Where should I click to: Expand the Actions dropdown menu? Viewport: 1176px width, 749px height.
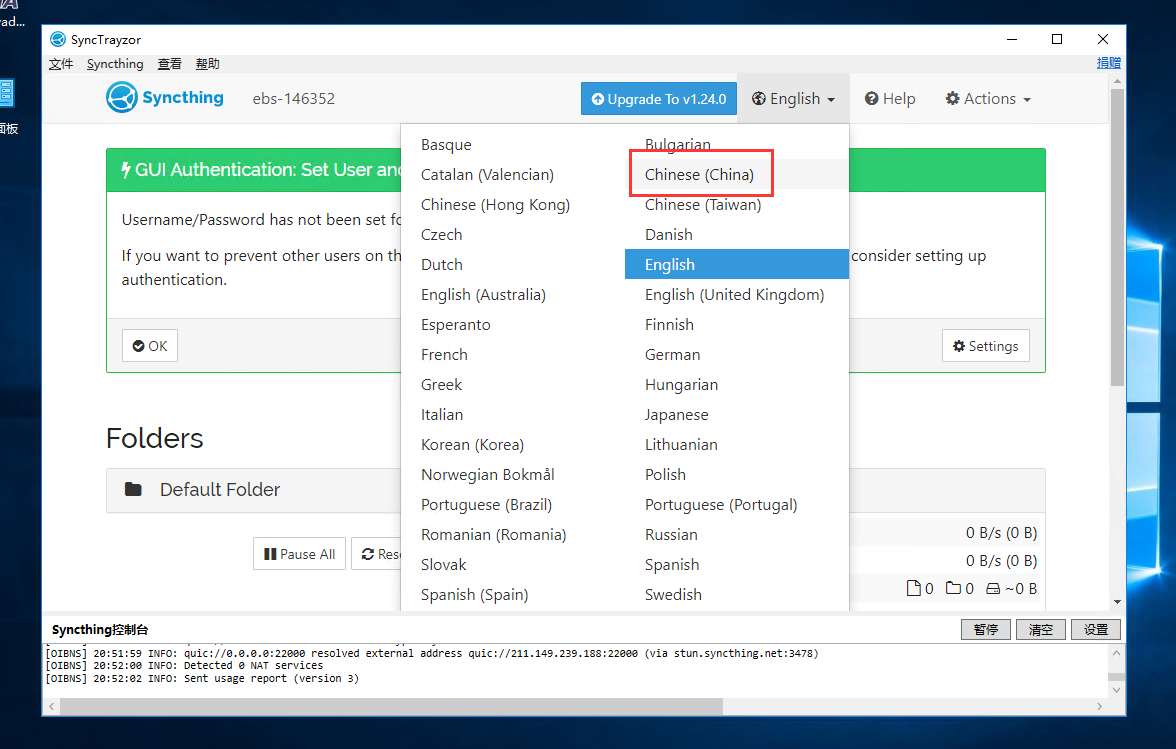coord(988,99)
